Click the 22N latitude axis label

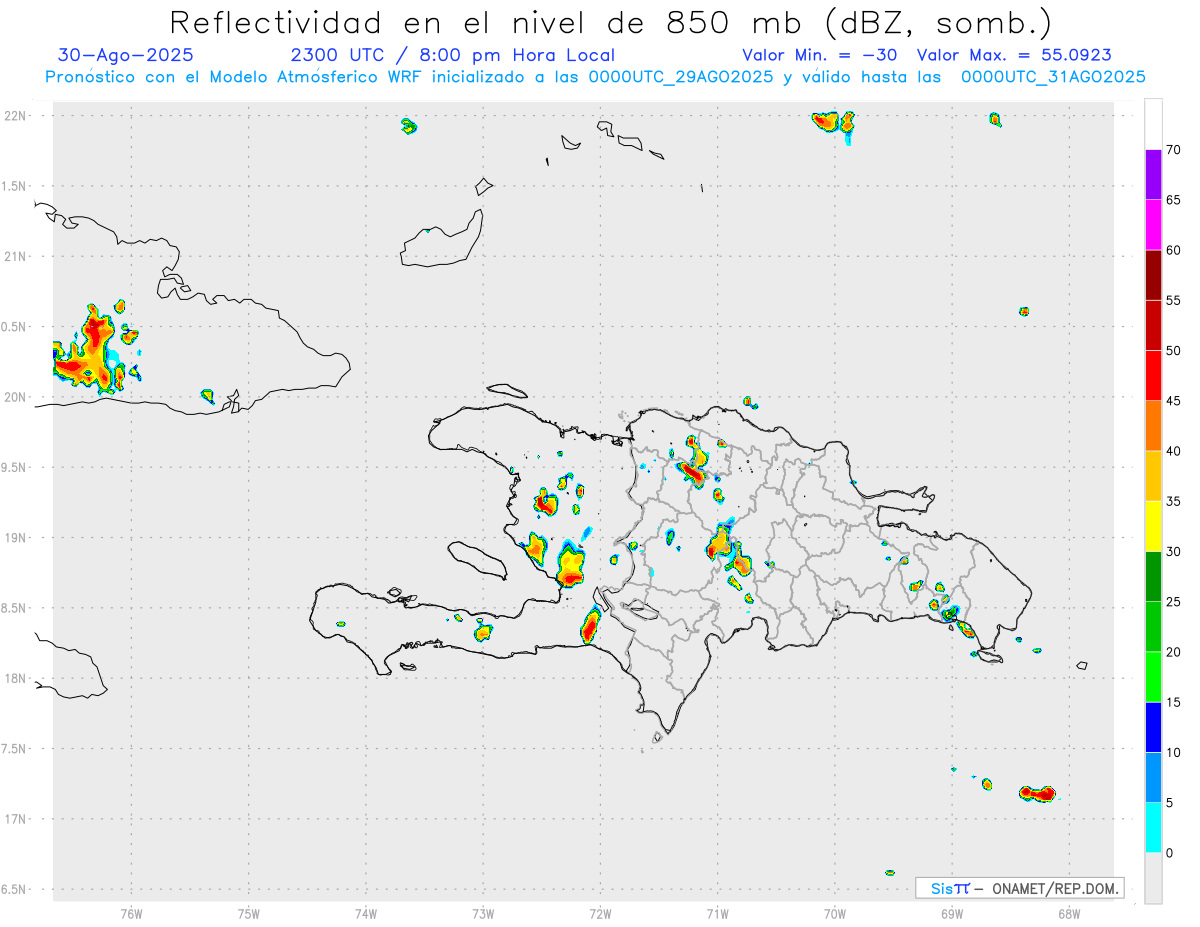[17, 116]
